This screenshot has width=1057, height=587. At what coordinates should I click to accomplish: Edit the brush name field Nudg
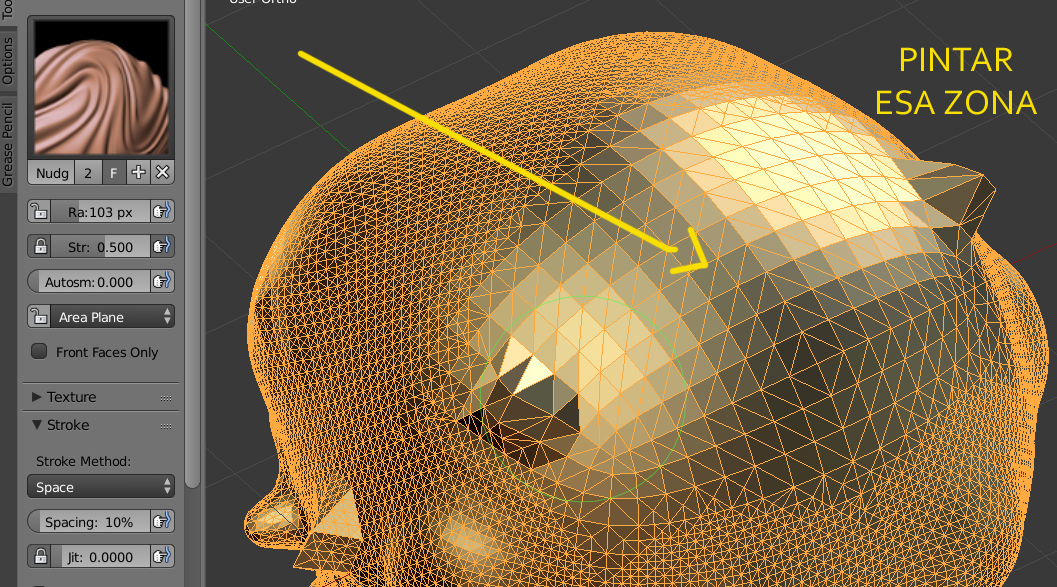(x=51, y=173)
